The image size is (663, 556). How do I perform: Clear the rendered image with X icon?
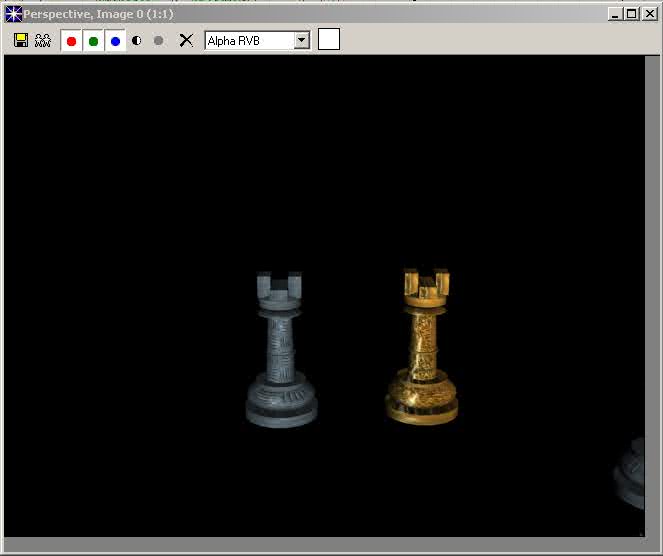click(185, 40)
